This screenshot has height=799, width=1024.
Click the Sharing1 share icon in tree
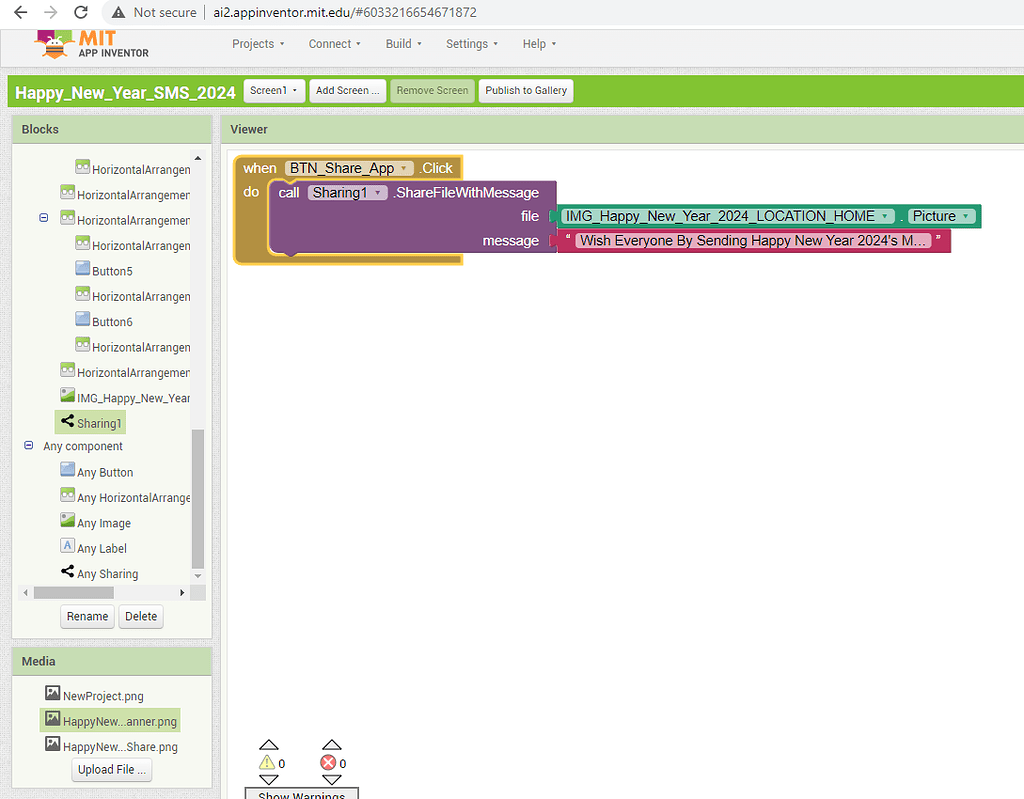coord(67,422)
